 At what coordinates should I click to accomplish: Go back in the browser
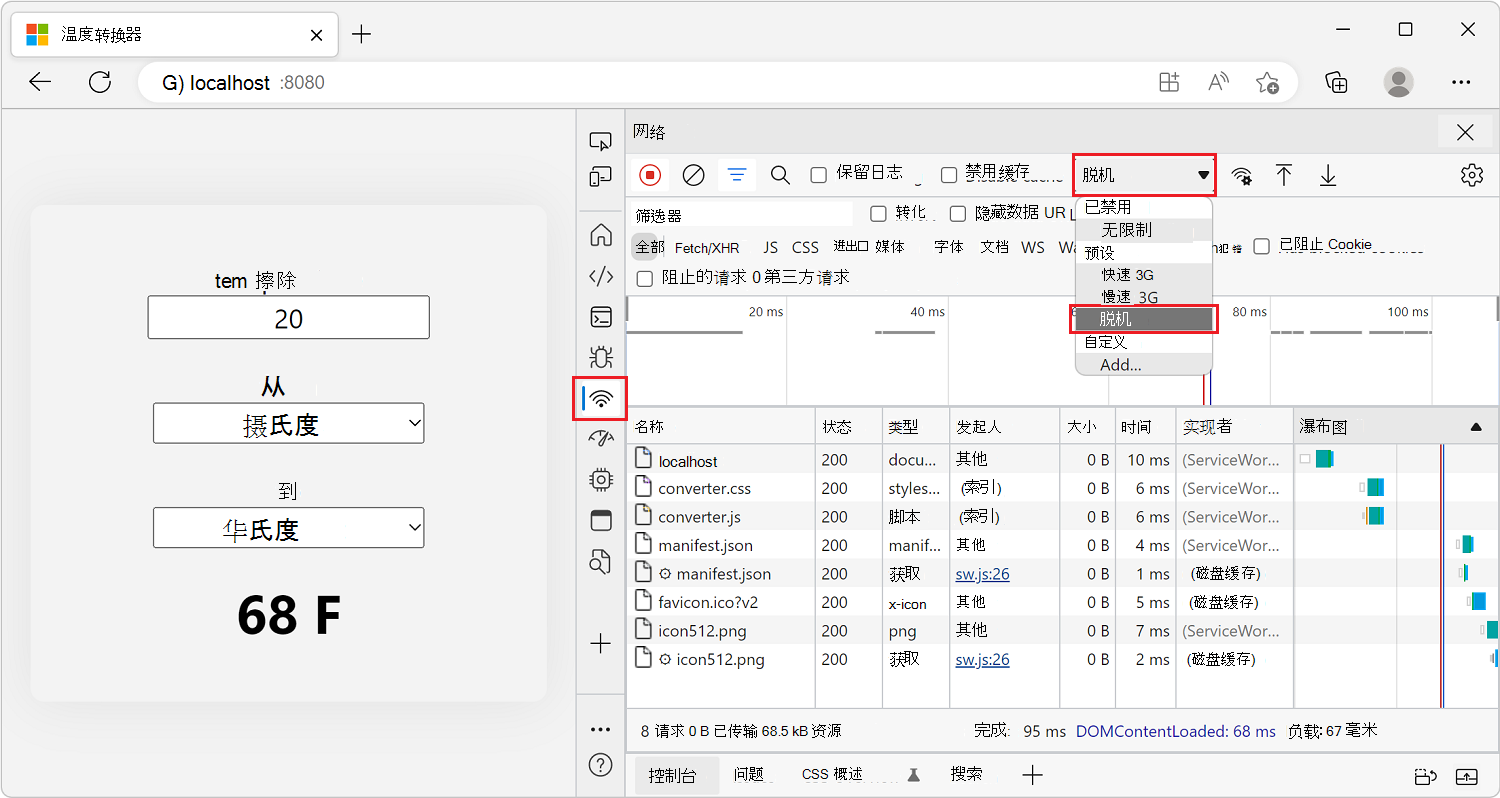pos(40,82)
